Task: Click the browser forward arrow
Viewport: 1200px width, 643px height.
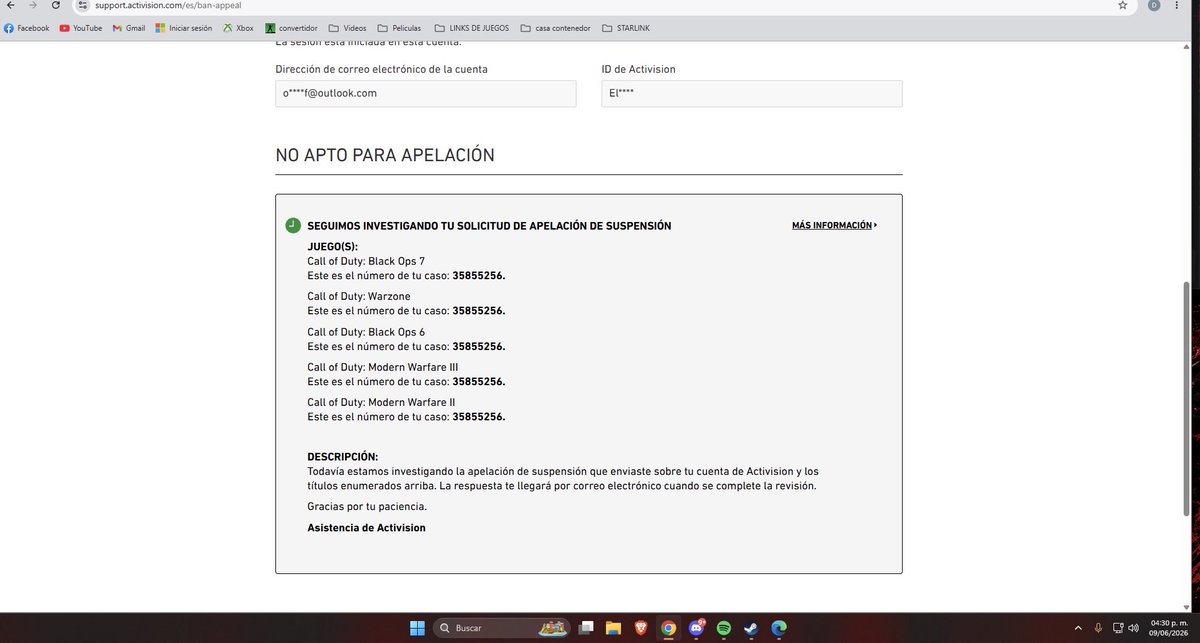Action: 33,5
